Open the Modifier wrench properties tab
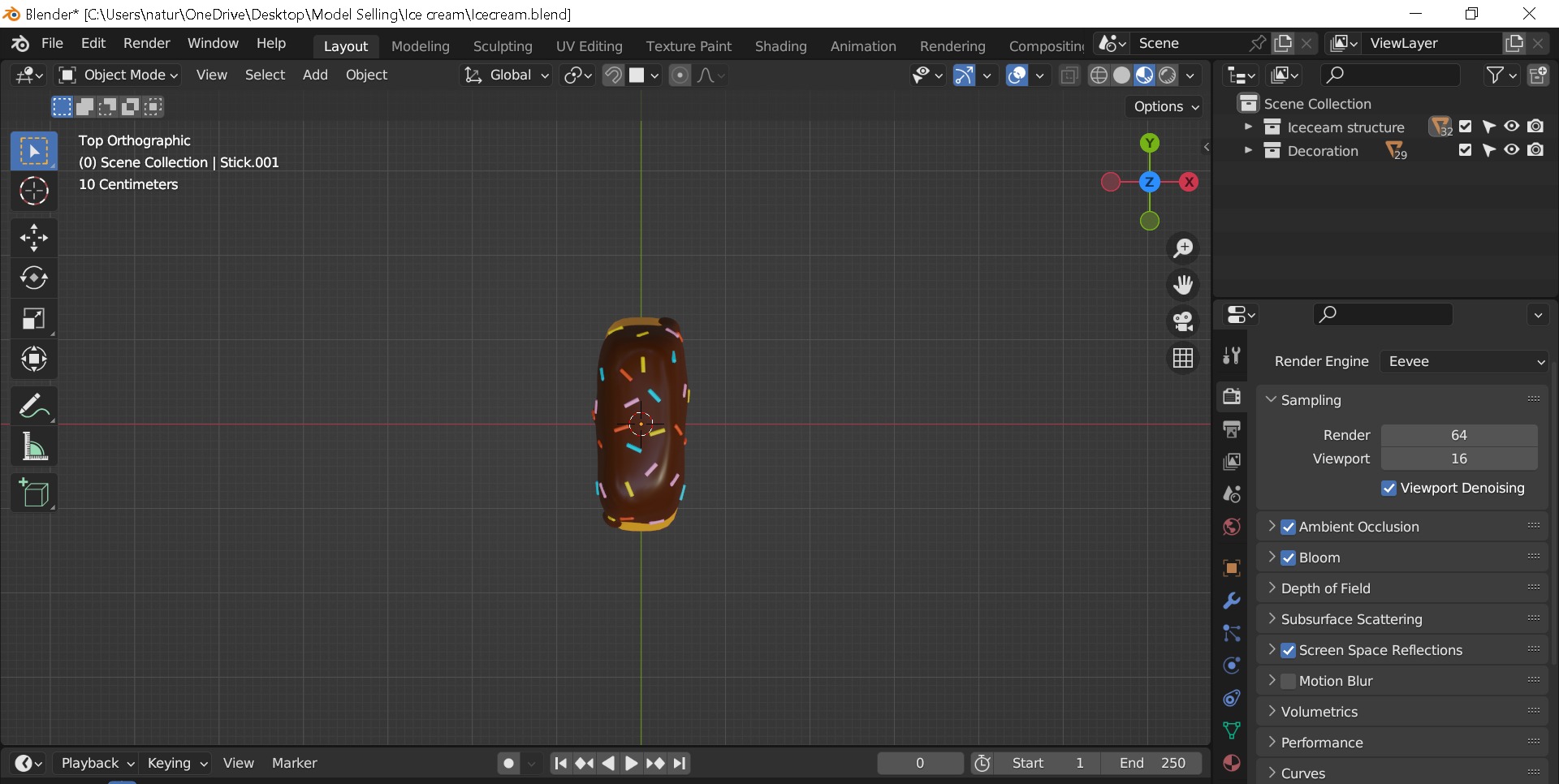This screenshot has width=1559, height=784. click(1232, 601)
